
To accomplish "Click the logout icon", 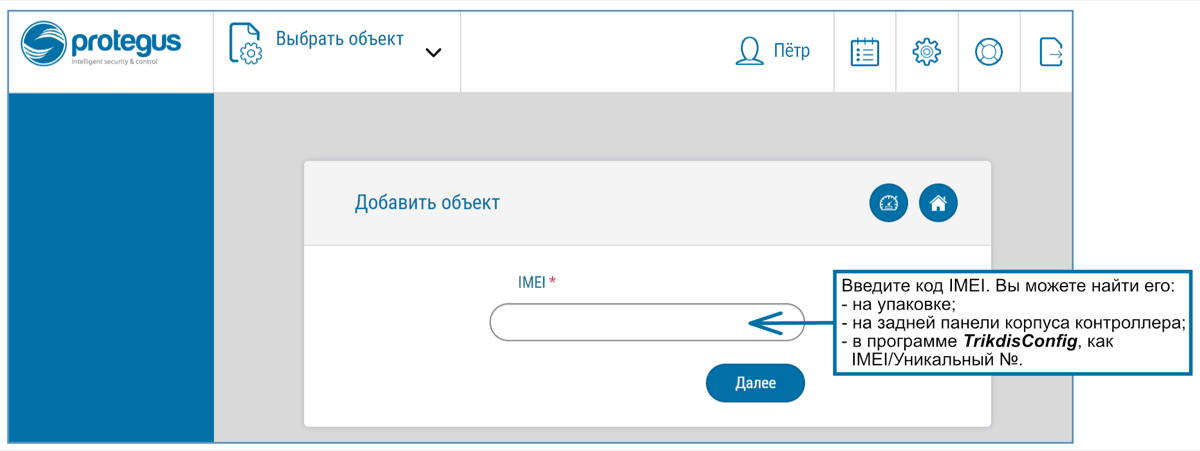I will tap(1050, 52).
